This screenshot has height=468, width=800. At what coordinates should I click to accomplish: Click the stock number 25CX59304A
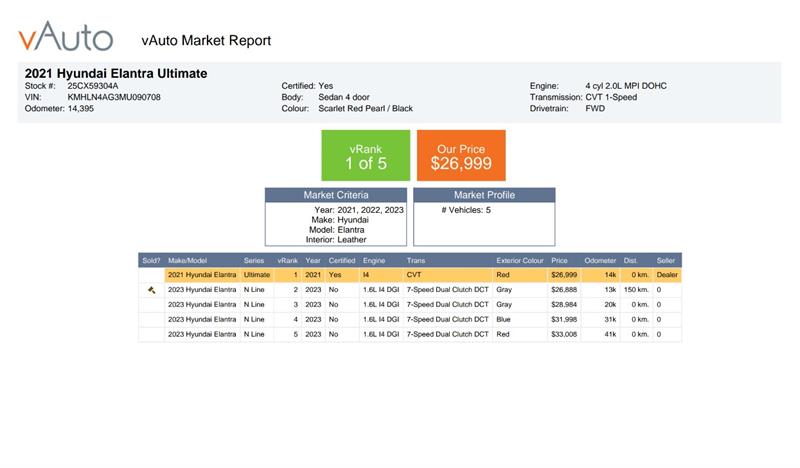click(x=93, y=86)
